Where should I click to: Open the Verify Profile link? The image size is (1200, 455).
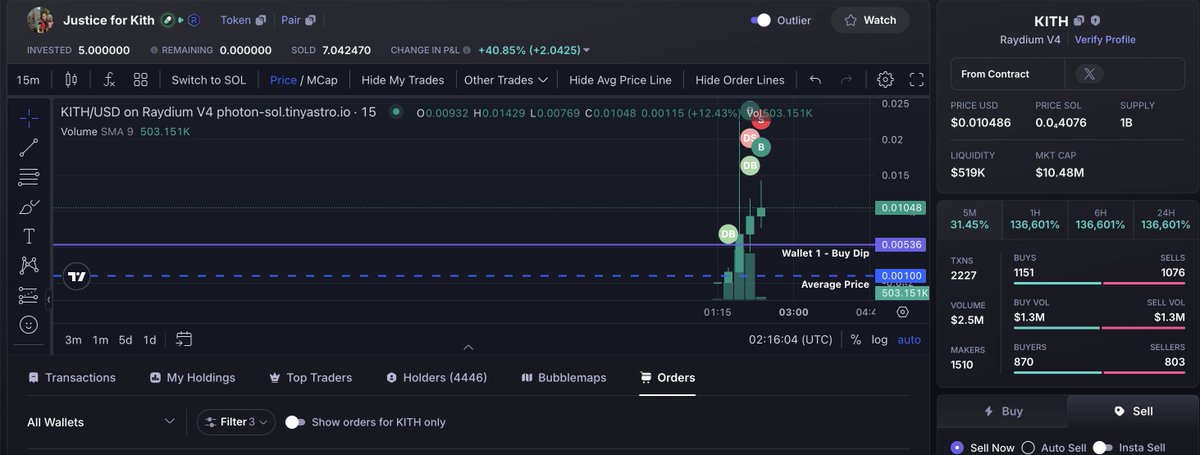(1105, 40)
